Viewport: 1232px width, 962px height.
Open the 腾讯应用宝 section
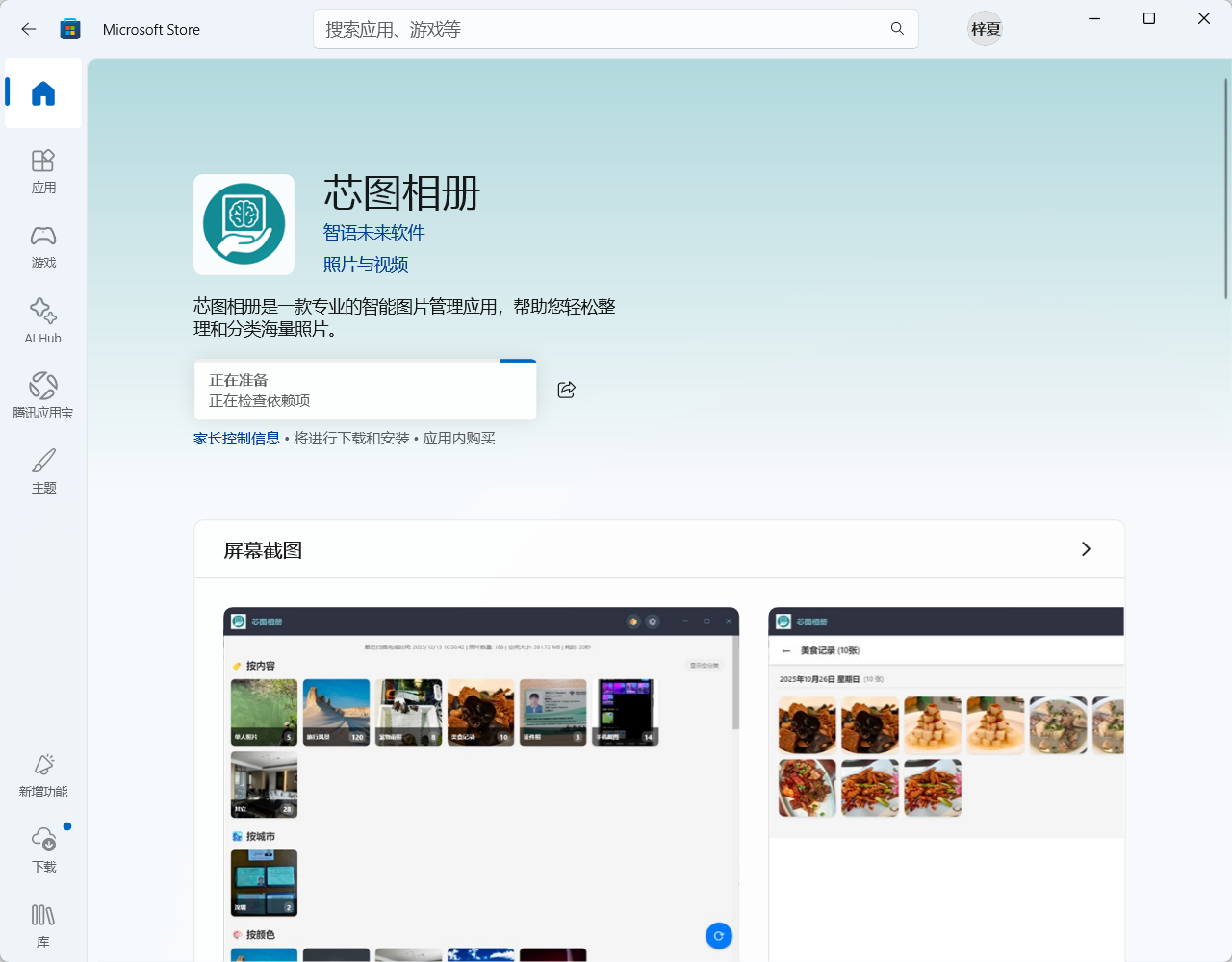[x=42, y=395]
